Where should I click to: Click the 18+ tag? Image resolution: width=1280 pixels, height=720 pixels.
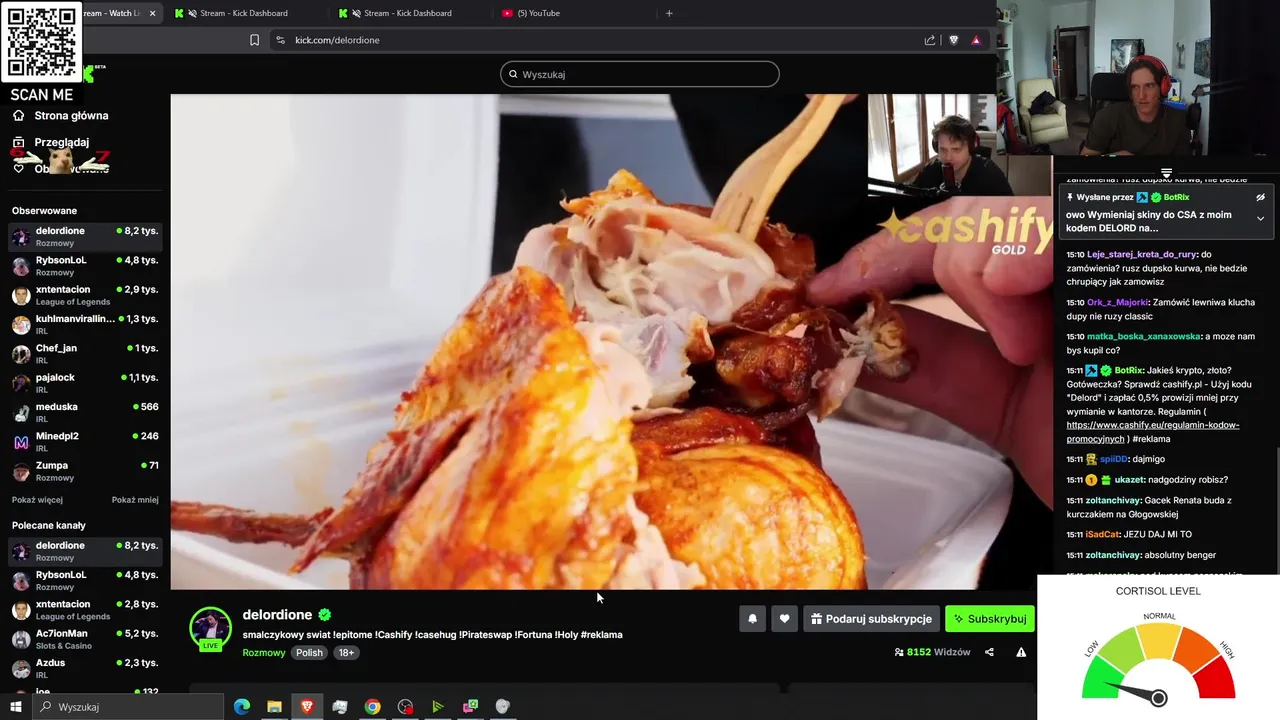[x=345, y=653]
